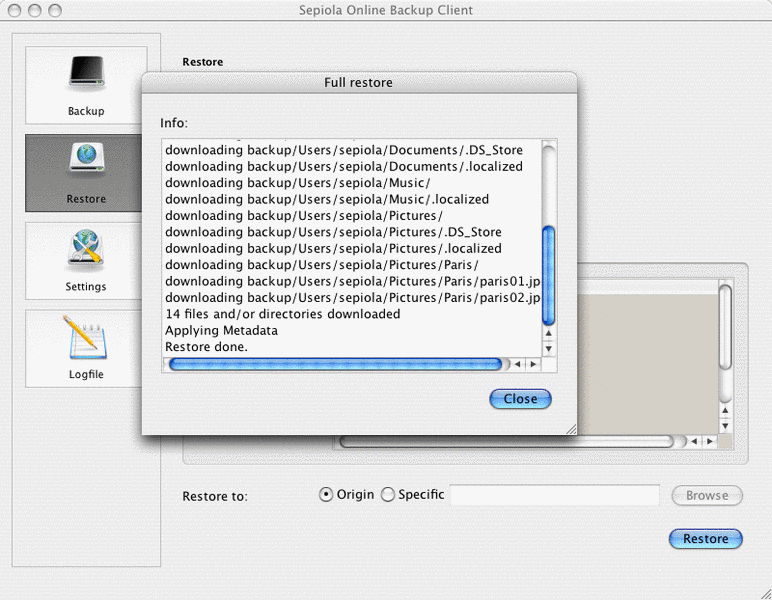Image resolution: width=772 pixels, height=600 pixels.
Task: Click the Restore to path text field
Action: 555,495
